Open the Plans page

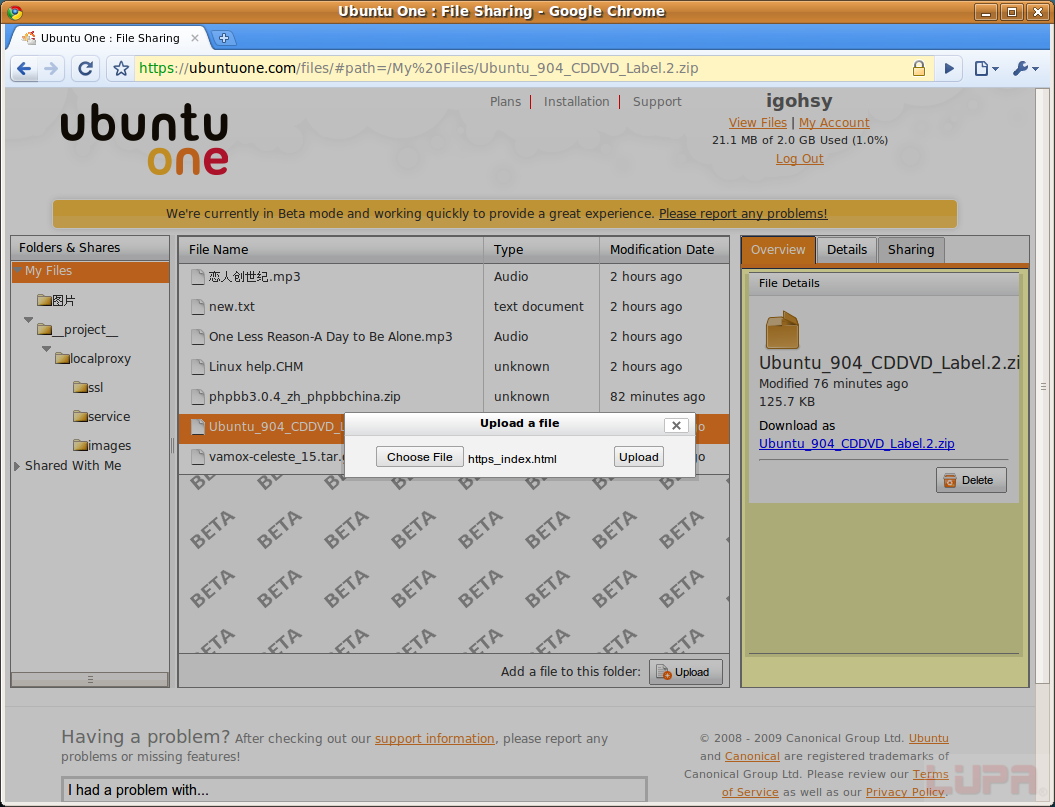(505, 102)
